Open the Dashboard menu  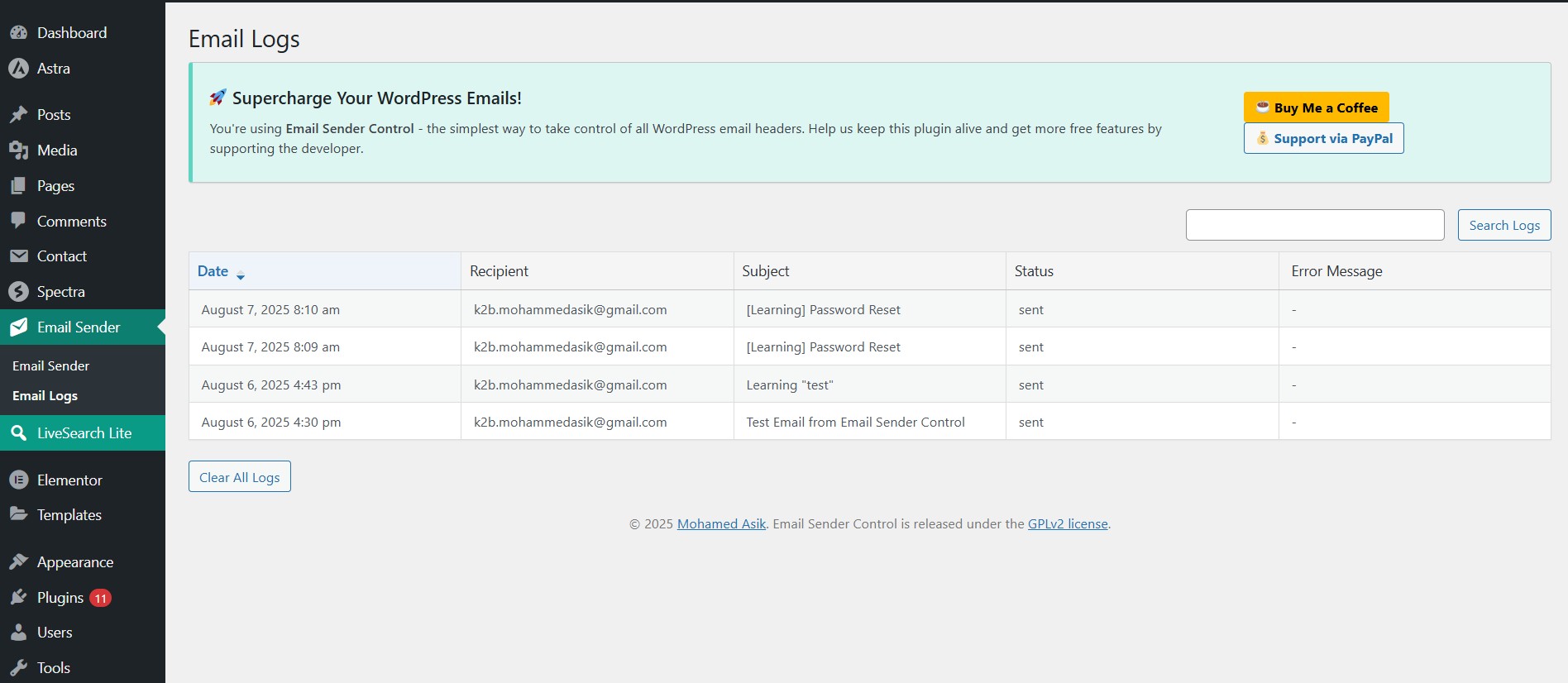coord(83,33)
